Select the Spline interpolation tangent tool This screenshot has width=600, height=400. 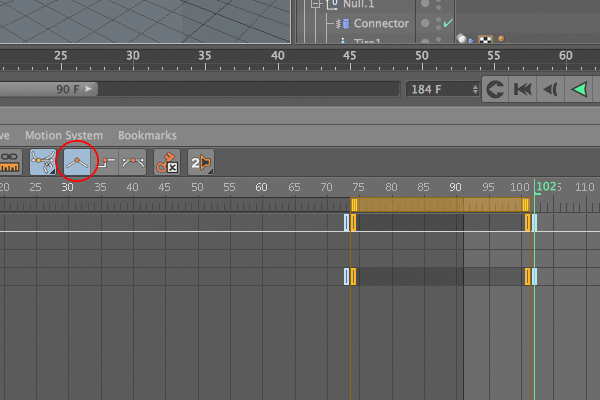point(133,162)
